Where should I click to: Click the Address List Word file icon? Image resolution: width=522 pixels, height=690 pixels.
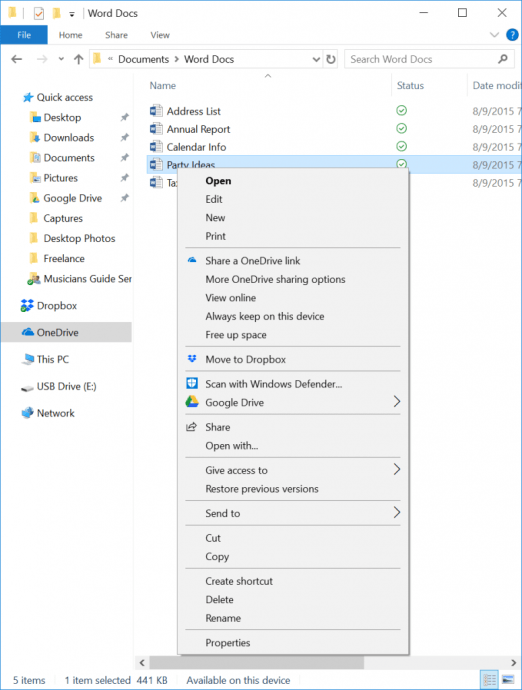(156, 110)
